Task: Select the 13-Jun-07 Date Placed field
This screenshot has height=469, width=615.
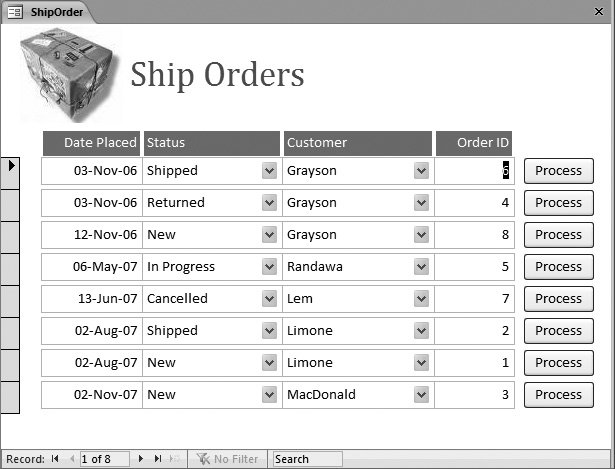Action: (92, 299)
